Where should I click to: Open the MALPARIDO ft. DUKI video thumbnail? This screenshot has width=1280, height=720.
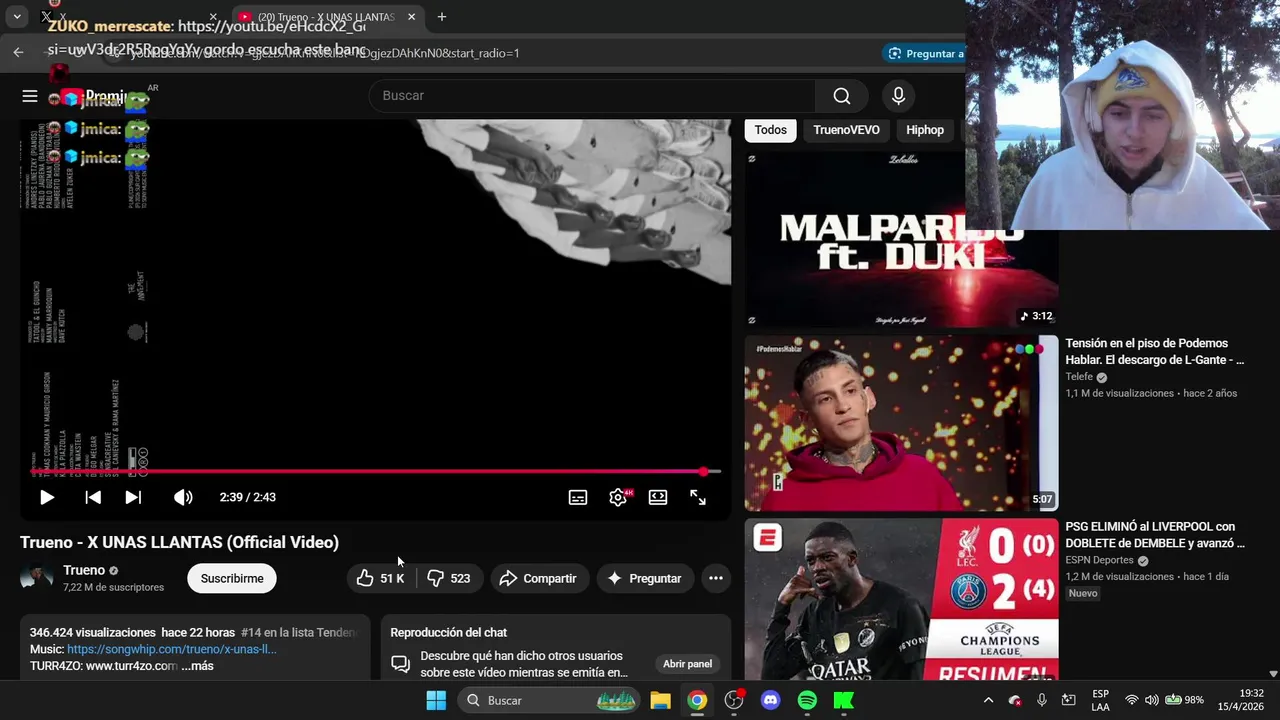pos(901,240)
